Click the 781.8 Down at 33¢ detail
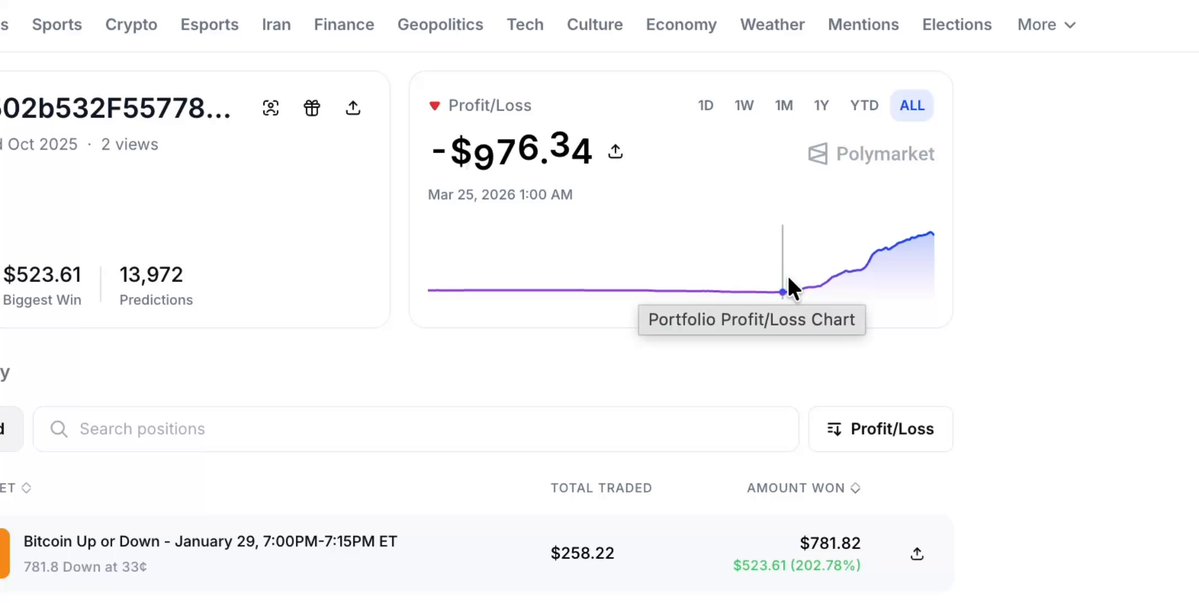The height and width of the screenshot is (603, 1199). click(85, 567)
